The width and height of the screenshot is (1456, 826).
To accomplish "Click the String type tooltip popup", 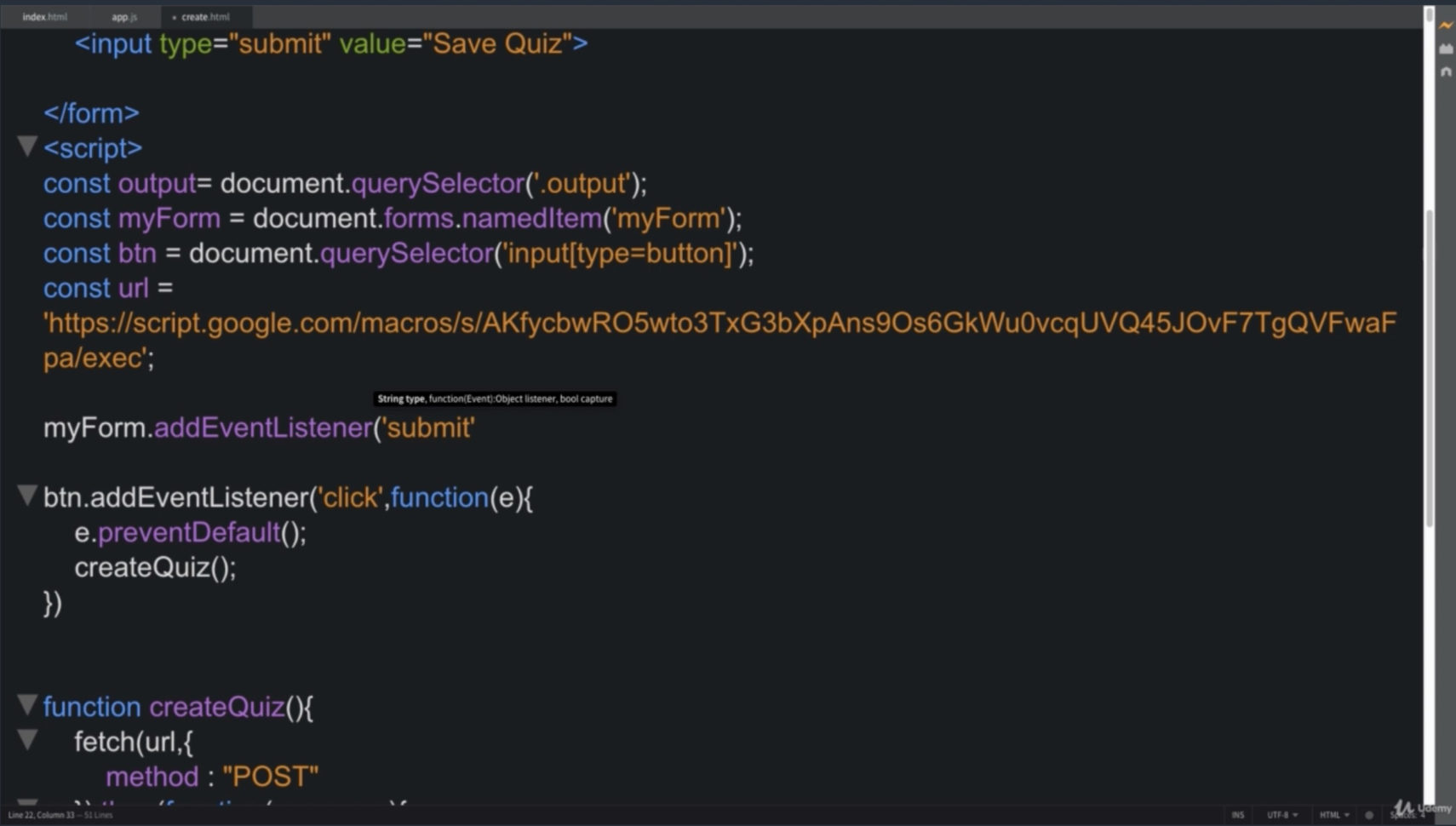I will pyautogui.click(x=494, y=399).
